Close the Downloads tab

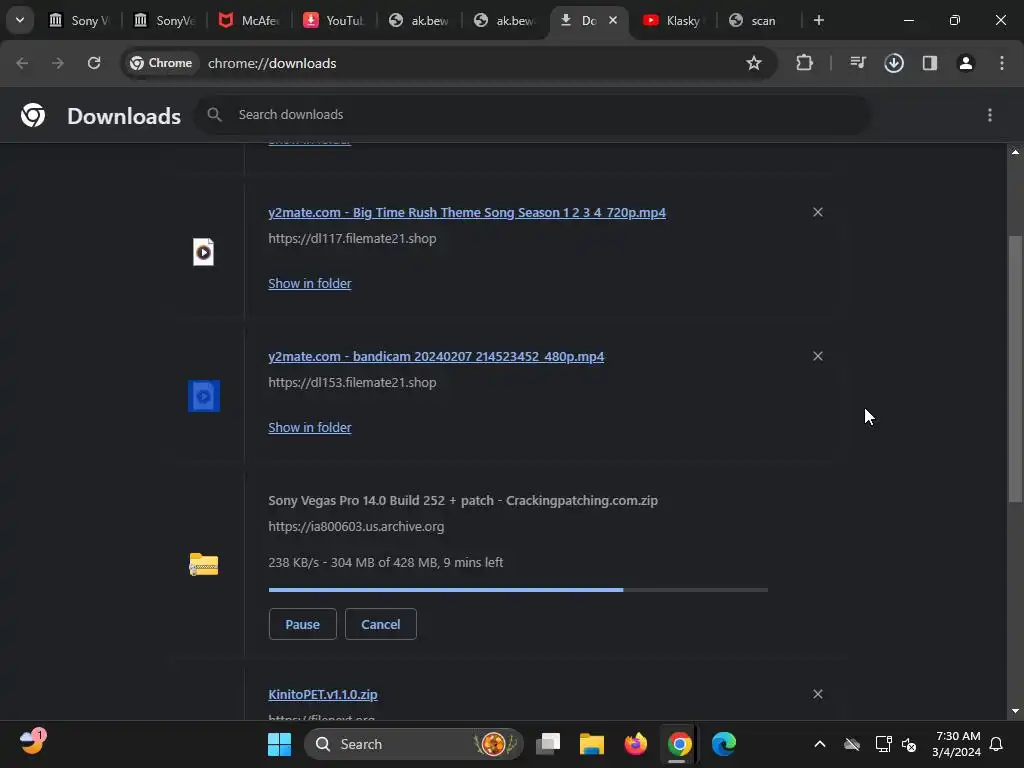pyautogui.click(x=613, y=20)
